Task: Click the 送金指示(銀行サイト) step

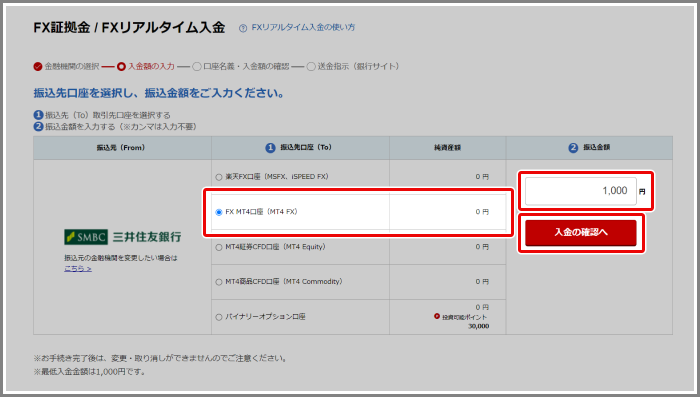Action: 353,67
